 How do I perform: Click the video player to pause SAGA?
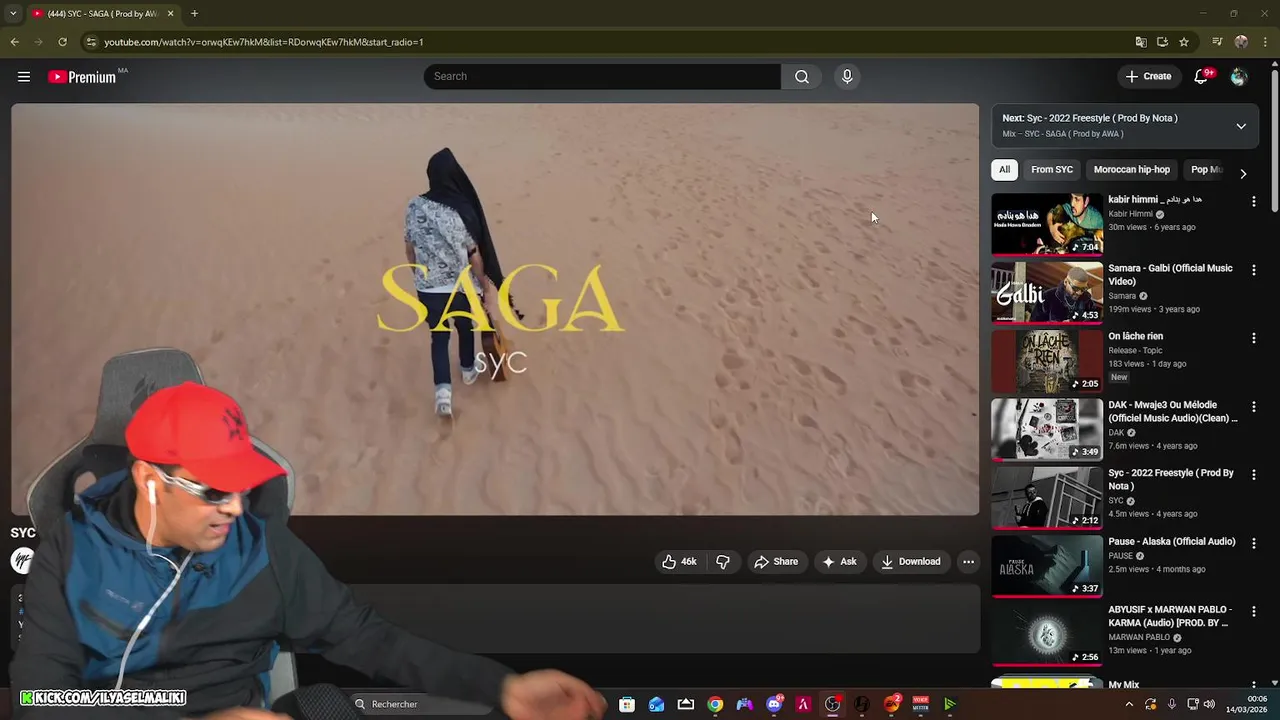pyautogui.click(x=495, y=309)
